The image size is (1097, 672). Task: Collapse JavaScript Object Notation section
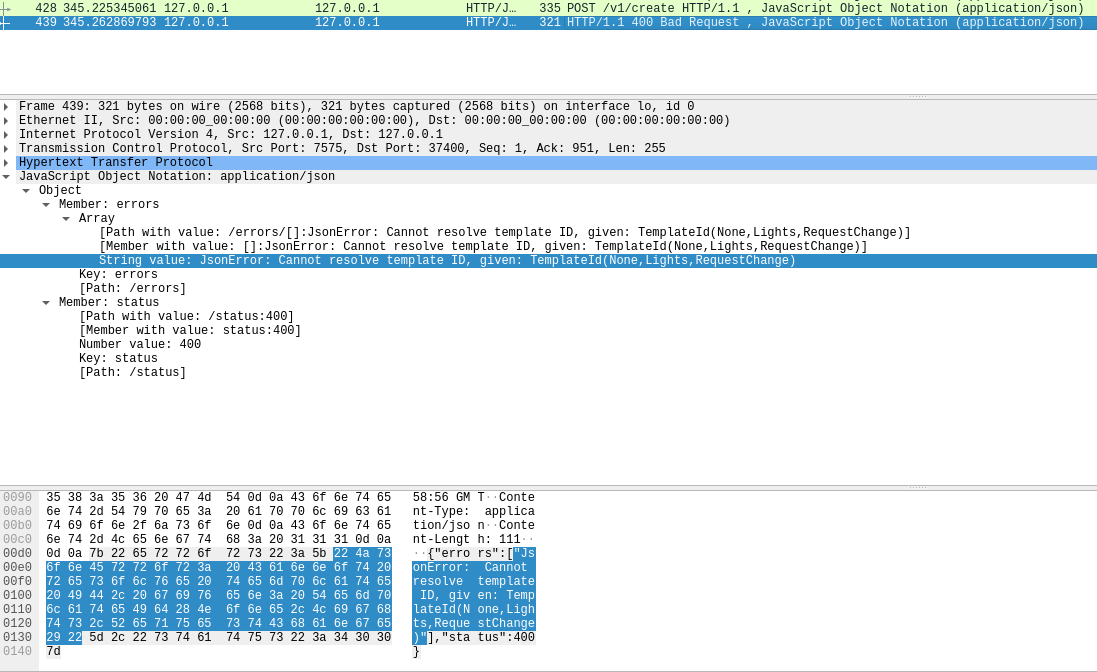(x=6, y=177)
